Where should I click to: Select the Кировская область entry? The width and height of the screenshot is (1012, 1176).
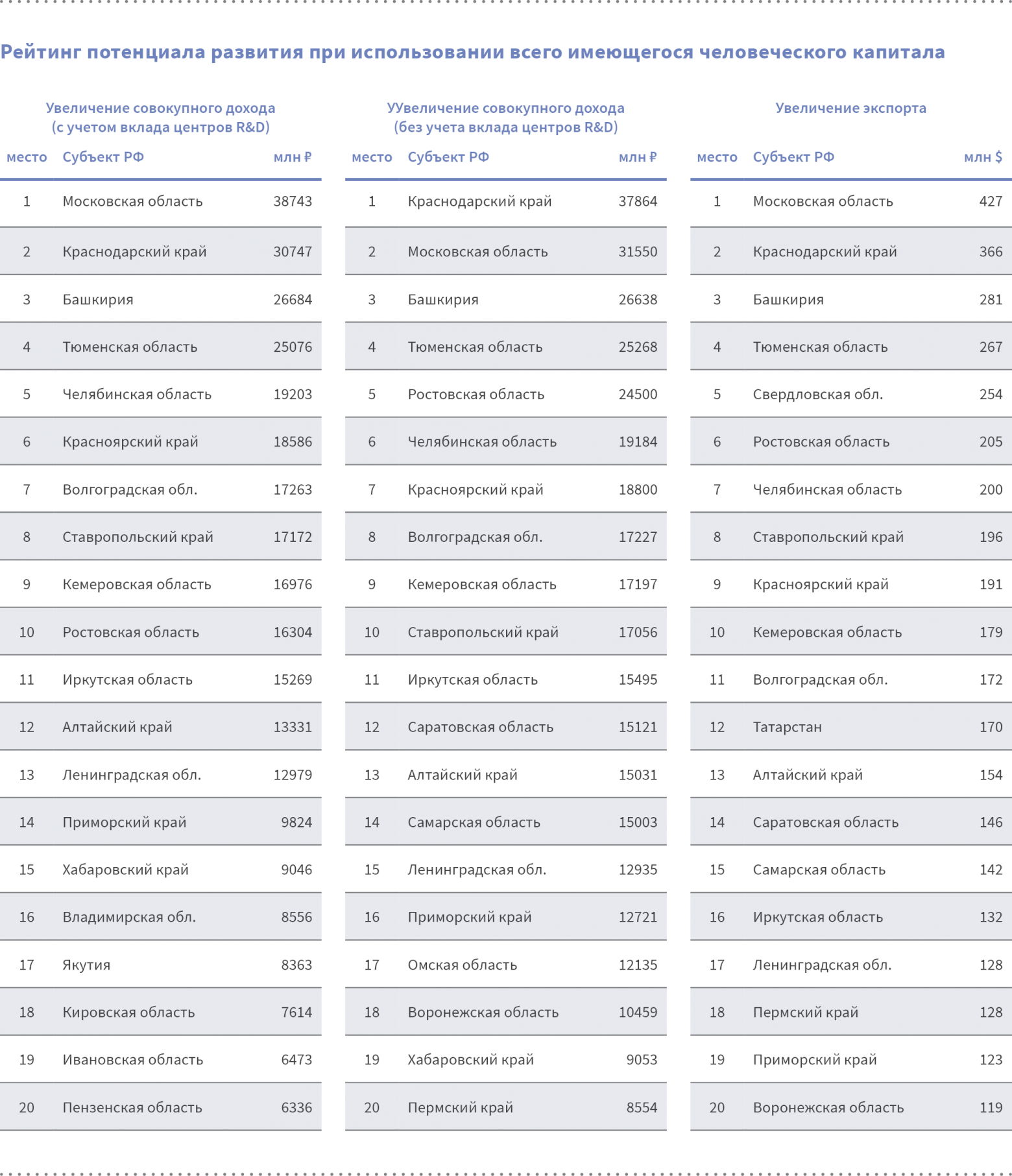[x=128, y=1012]
